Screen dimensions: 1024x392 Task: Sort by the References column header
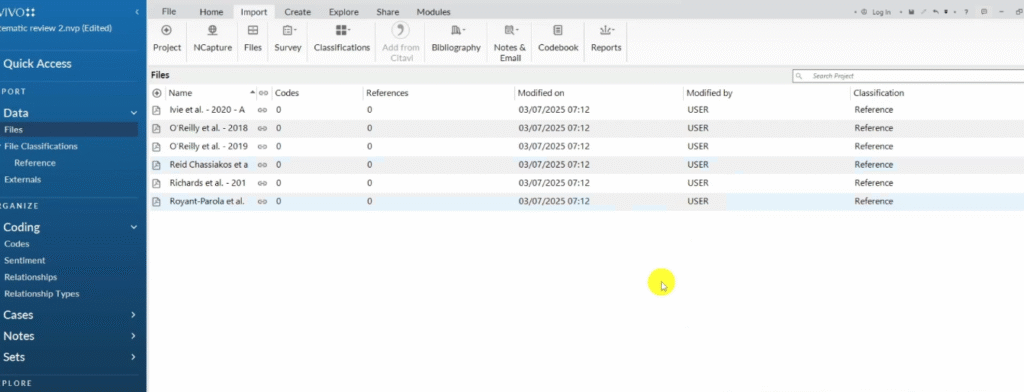point(387,93)
